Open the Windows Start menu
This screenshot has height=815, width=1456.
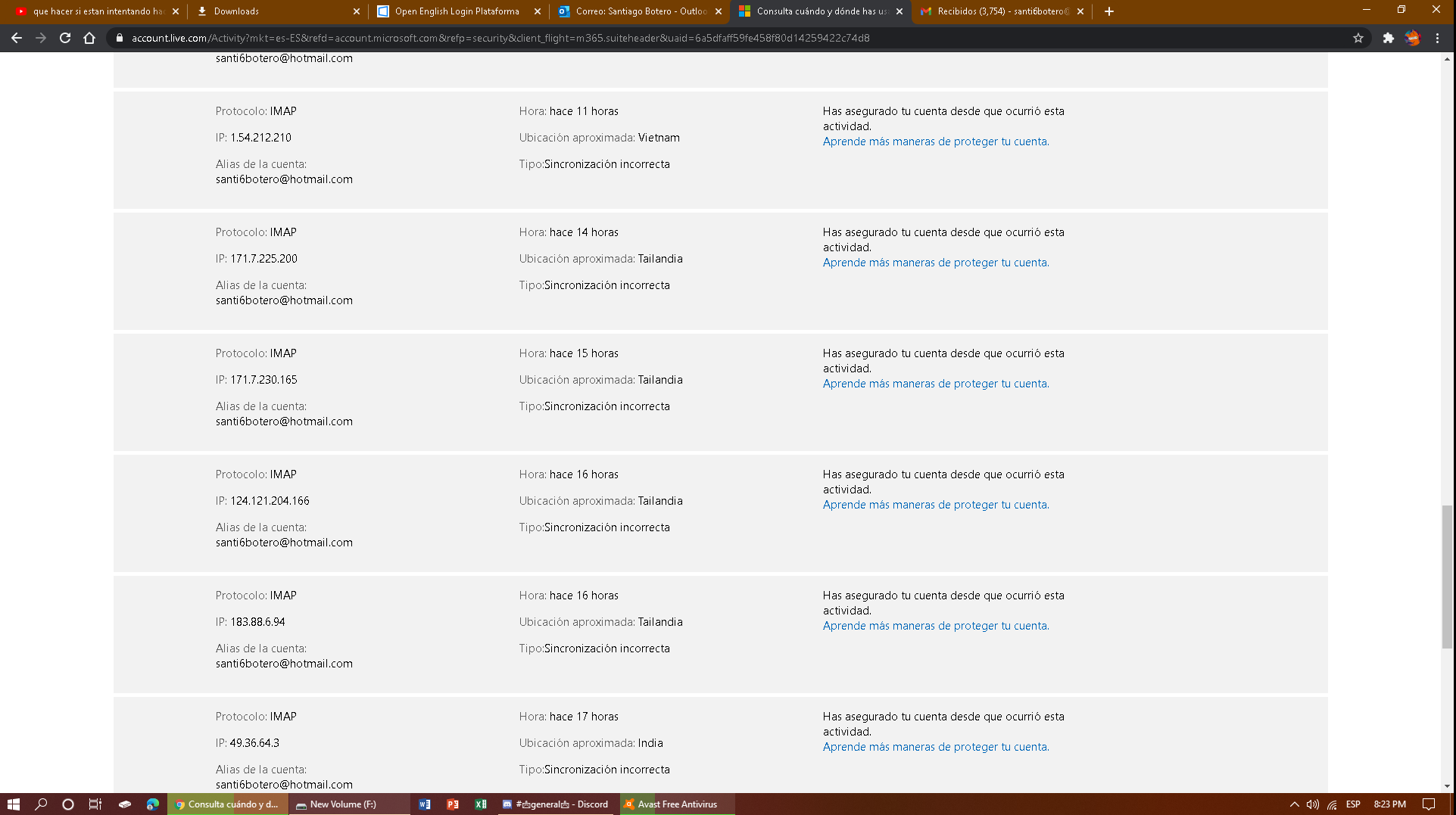coord(14,804)
